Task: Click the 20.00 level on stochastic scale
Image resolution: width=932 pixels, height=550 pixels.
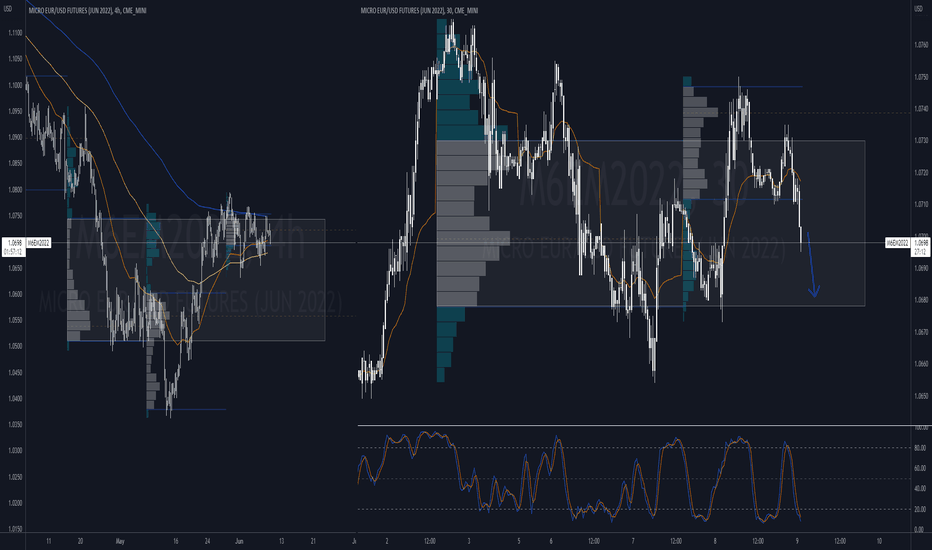Action: (x=920, y=509)
